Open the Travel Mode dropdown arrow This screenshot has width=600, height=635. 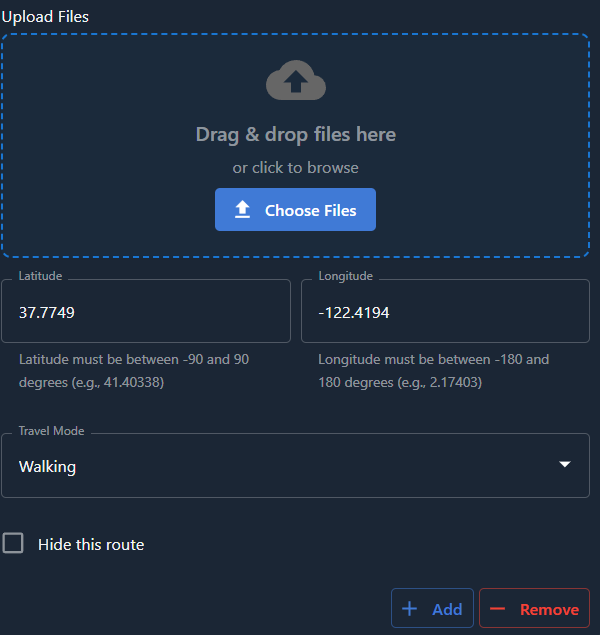pyautogui.click(x=564, y=465)
